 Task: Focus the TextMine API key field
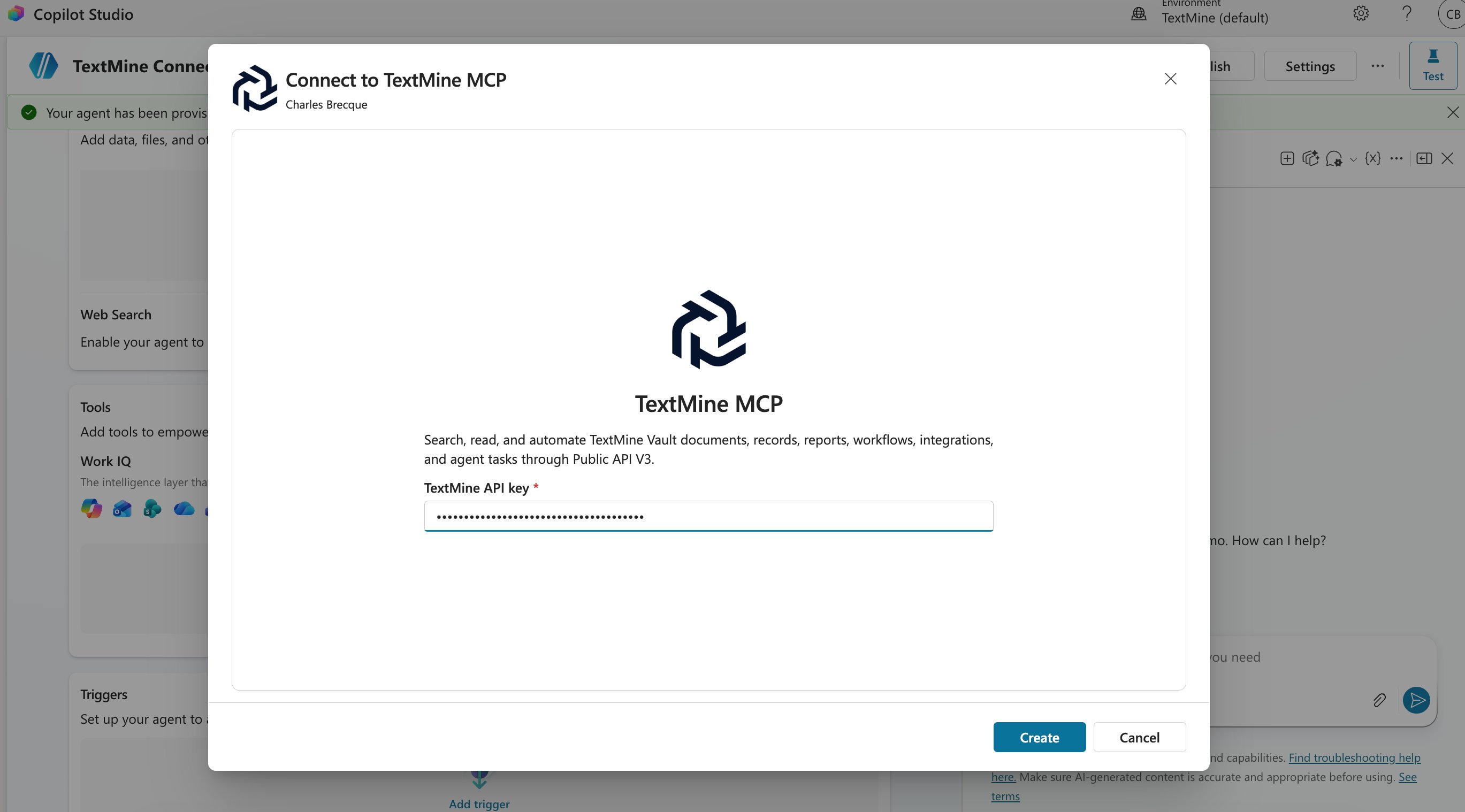point(708,516)
